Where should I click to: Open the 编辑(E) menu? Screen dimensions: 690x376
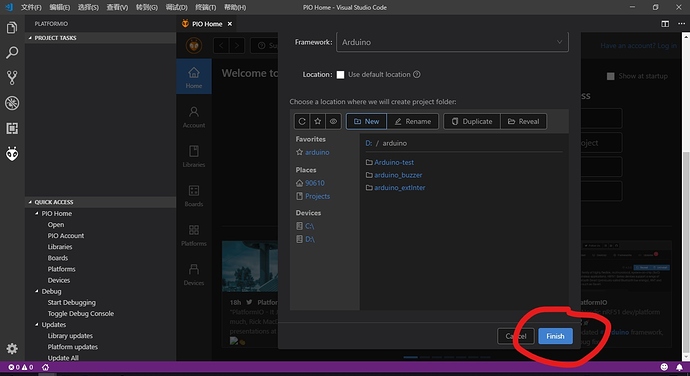click(x=59, y=7)
